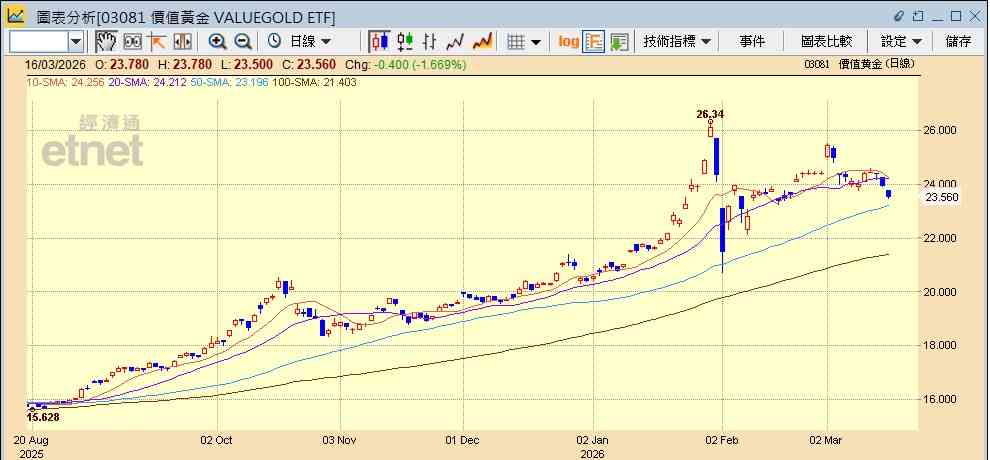Expand the stock code combo arrow

[76, 42]
